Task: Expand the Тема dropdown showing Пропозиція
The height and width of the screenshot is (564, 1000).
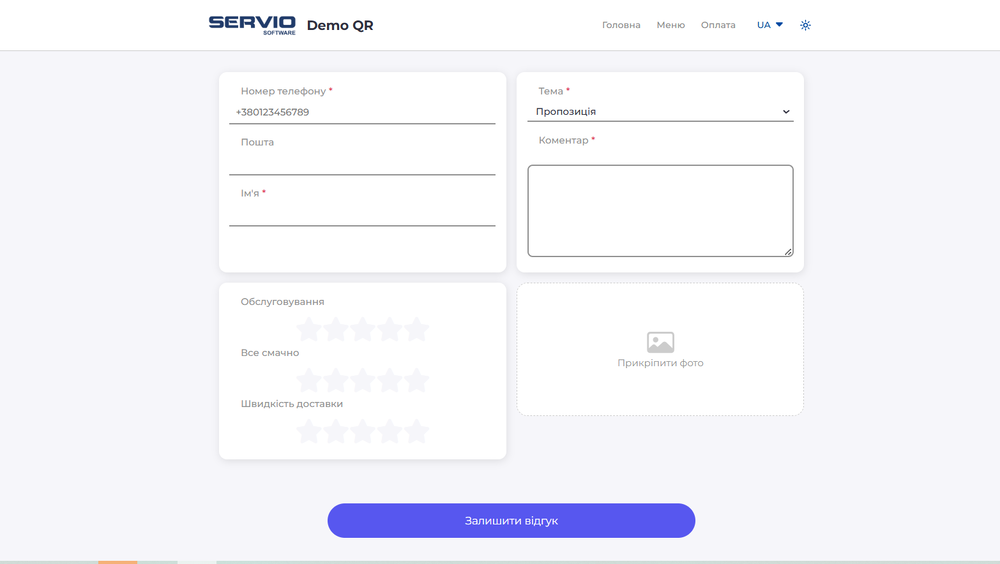Action: [x=660, y=112]
